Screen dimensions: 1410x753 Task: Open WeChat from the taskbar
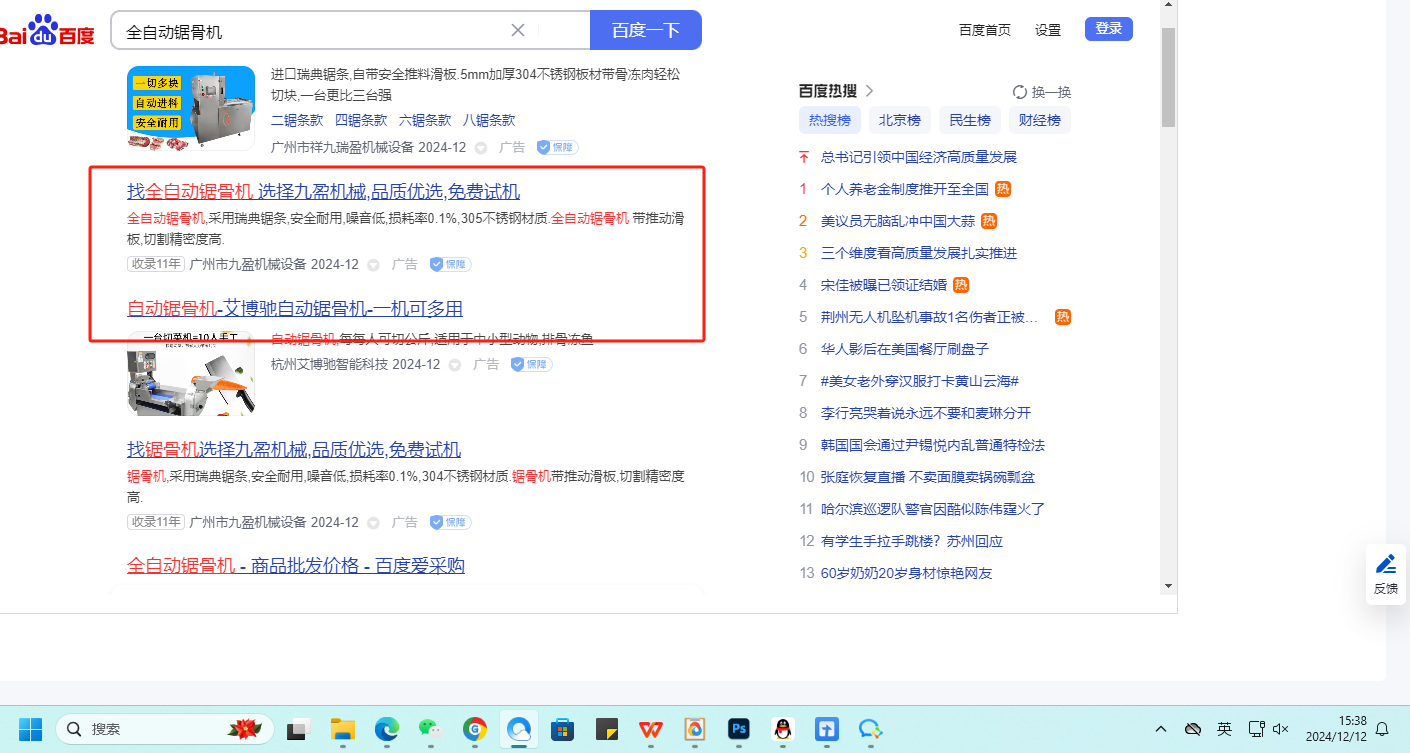tap(430, 729)
